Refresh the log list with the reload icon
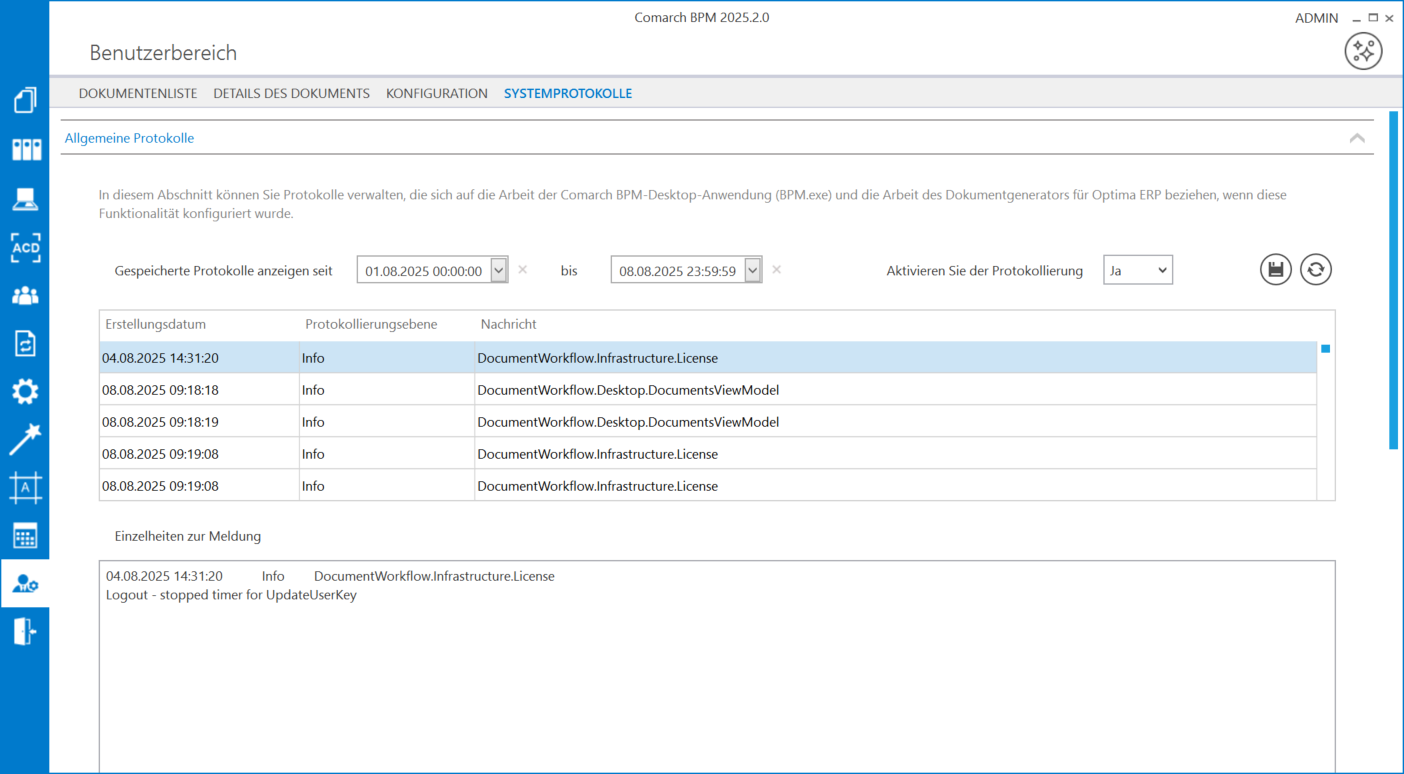Viewport: 1404px width, 774px height. [1315, 270]
